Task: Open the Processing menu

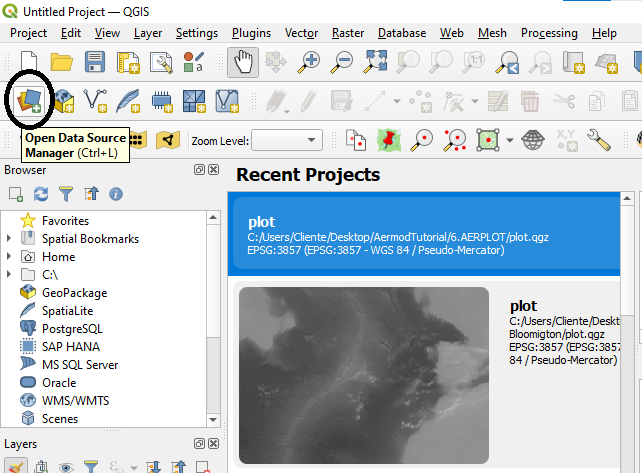Action: point(549,33)
